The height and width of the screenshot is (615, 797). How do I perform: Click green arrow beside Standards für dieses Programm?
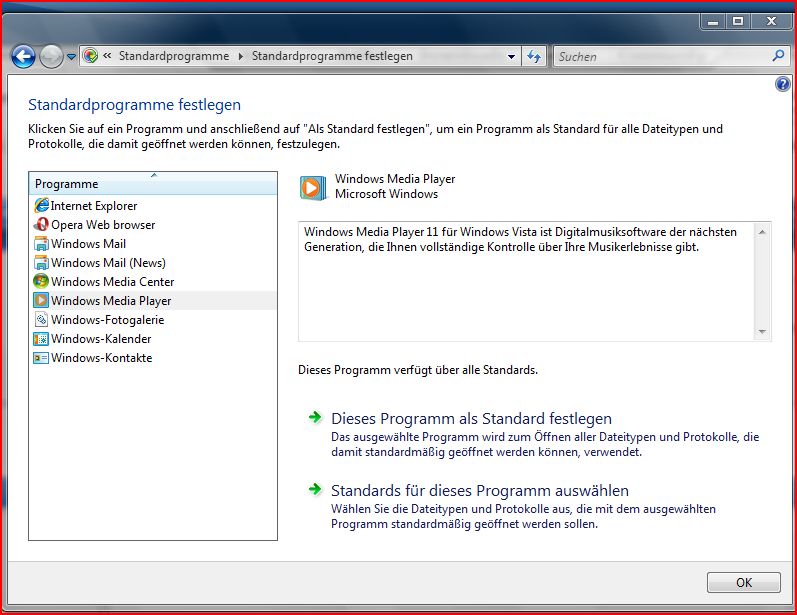[315, 489]
